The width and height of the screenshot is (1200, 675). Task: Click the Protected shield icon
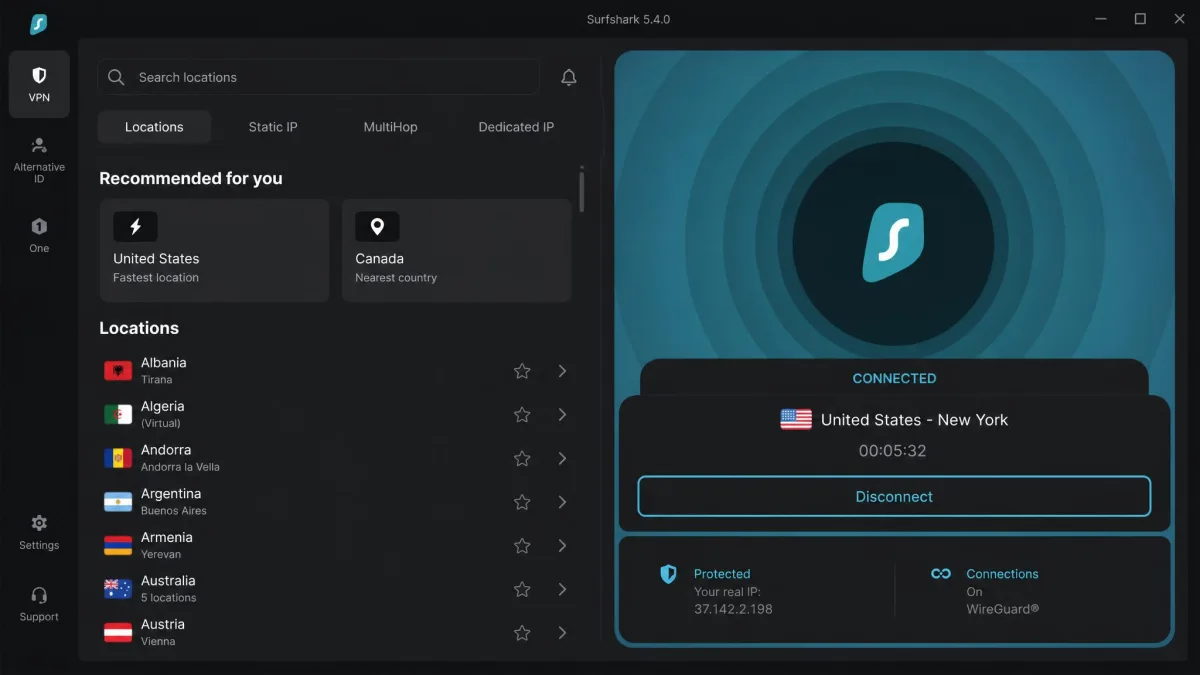pos(668,574)
